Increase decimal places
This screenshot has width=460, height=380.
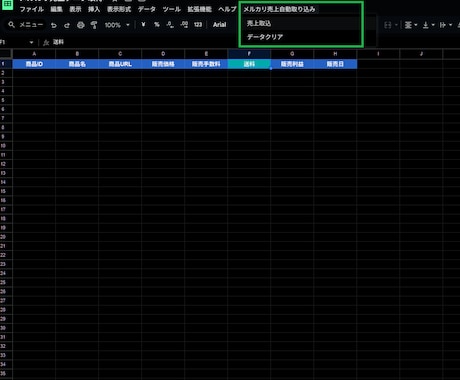click(x=184, y=25)
